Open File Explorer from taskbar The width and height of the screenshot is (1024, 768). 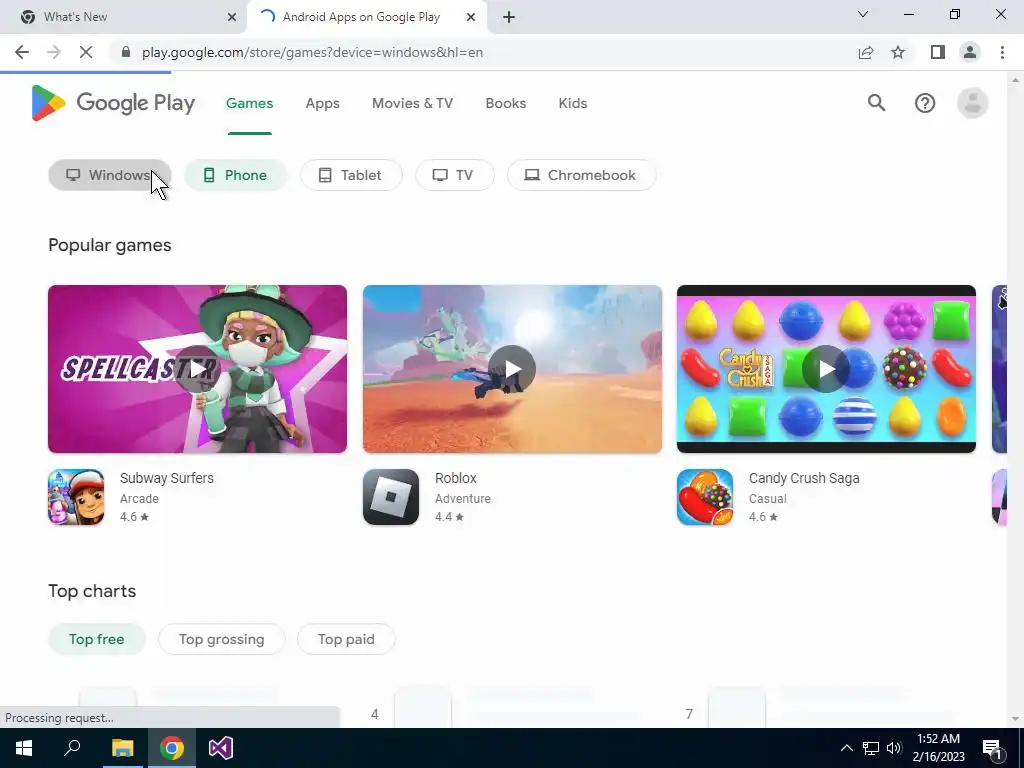(x=122, y=748)
